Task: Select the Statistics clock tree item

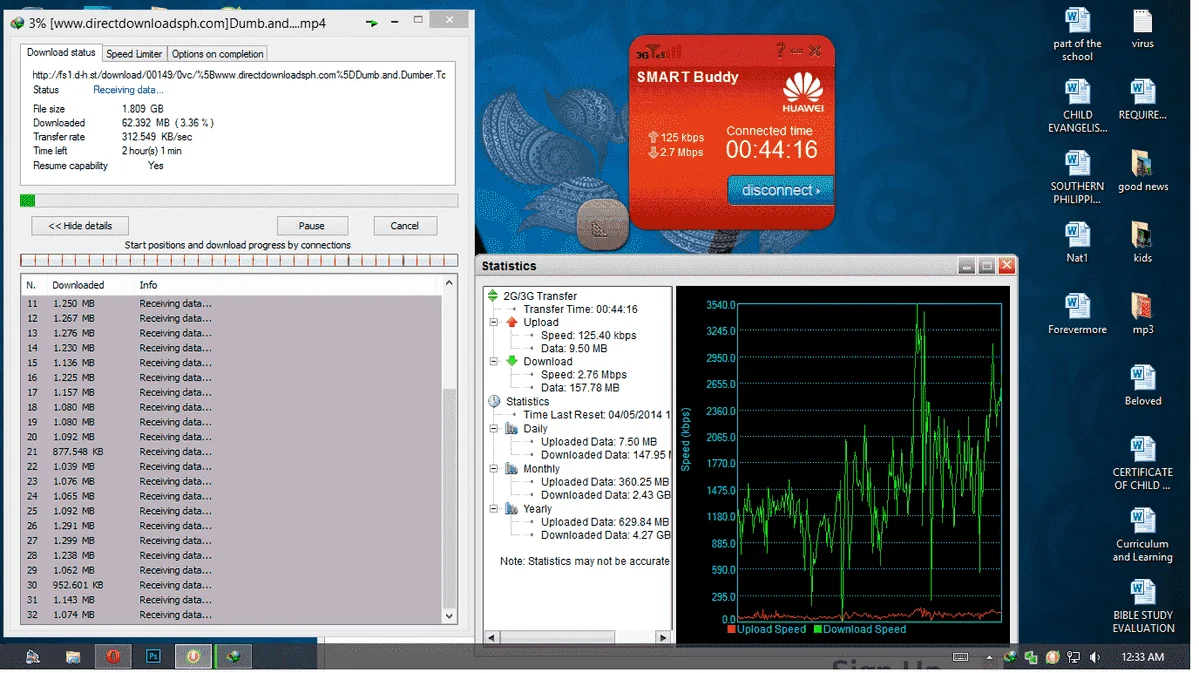Action: tap(527, 402)
